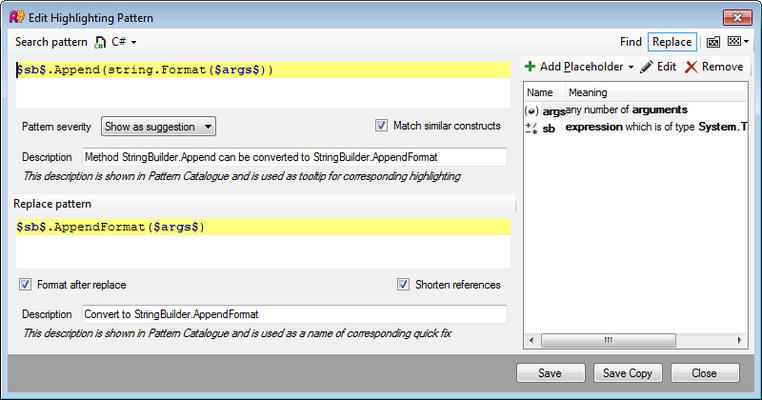The width and height of the screenshot is (762, 400).
Task: Select the Replace mode tab
Action: pos(671,42)
